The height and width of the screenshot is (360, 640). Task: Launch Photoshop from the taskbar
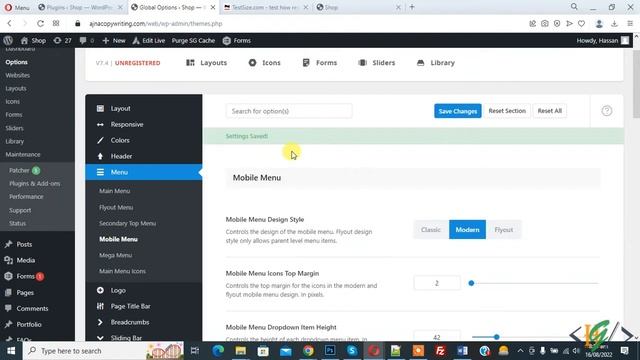click(330, 351)
